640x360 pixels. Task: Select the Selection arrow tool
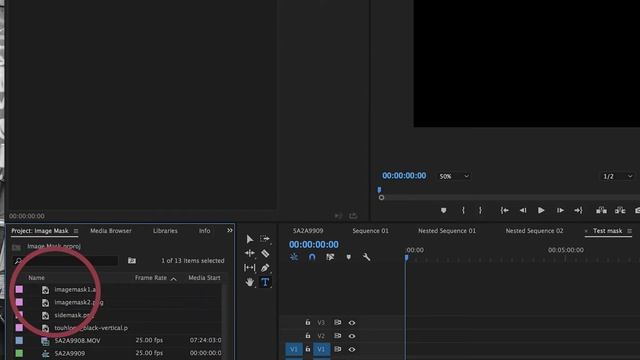[x=249, y=239]
